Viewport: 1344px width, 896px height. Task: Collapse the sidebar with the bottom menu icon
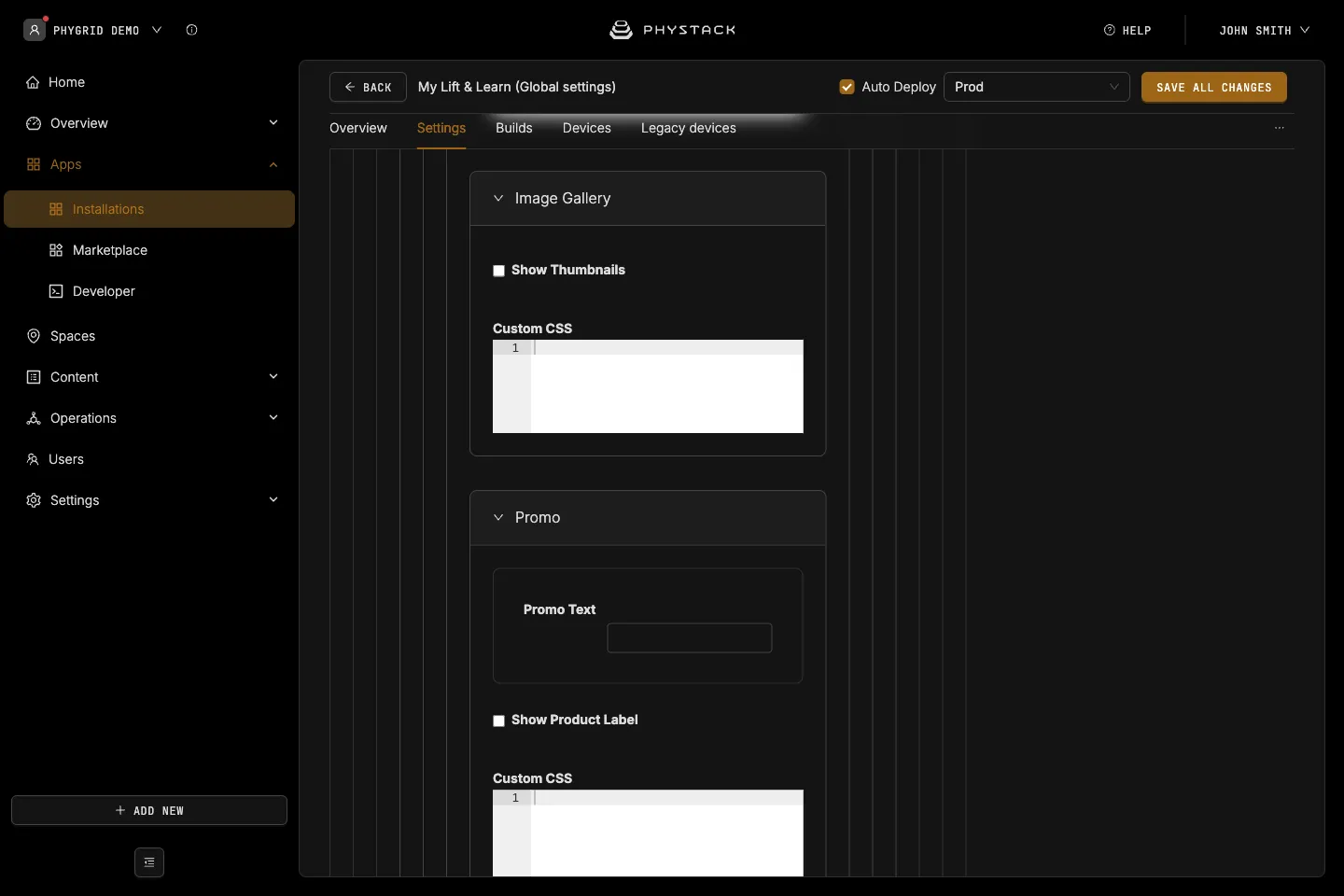(x=149, y=862)
